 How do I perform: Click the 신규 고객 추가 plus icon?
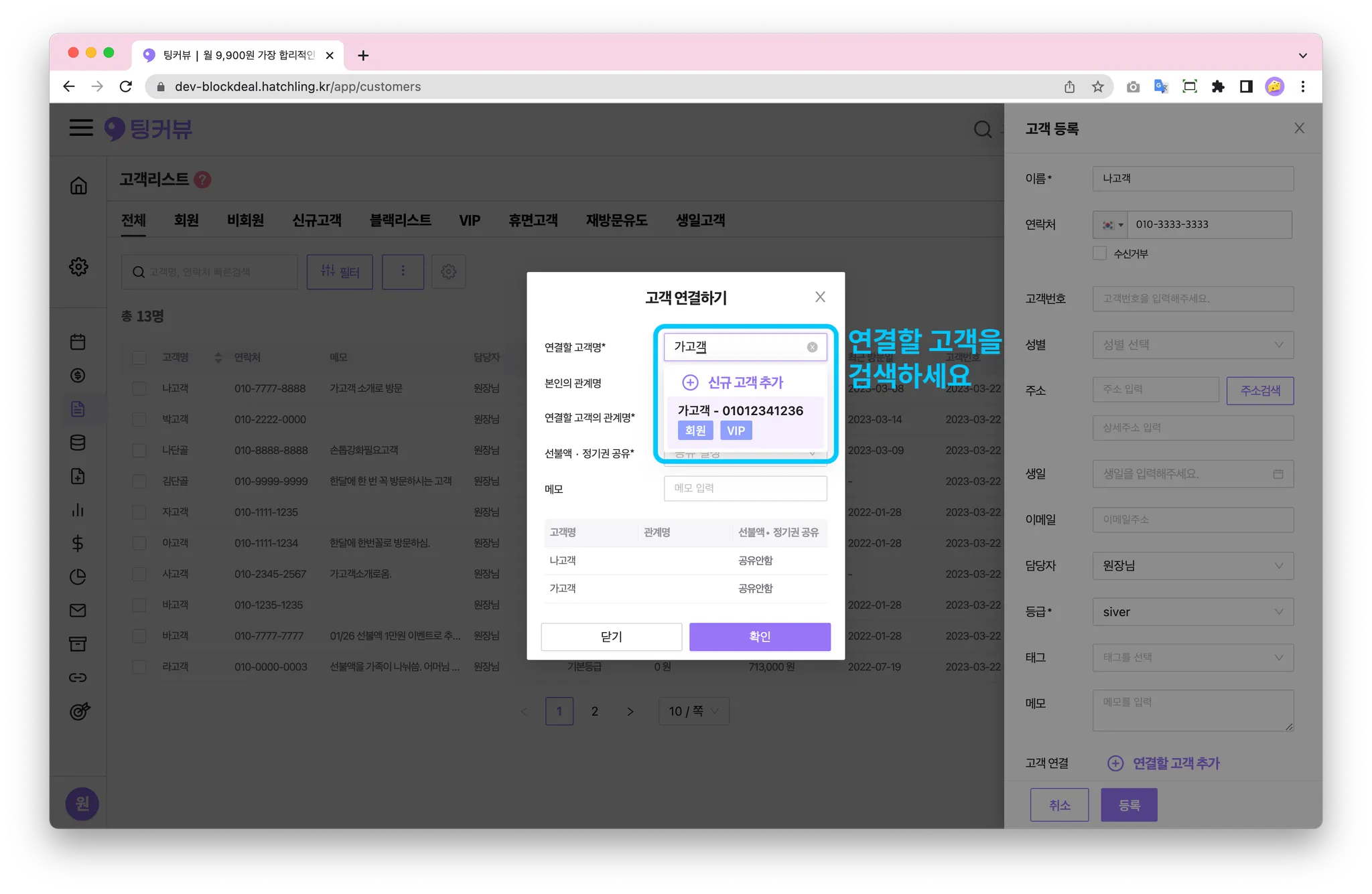click(690, 382)
